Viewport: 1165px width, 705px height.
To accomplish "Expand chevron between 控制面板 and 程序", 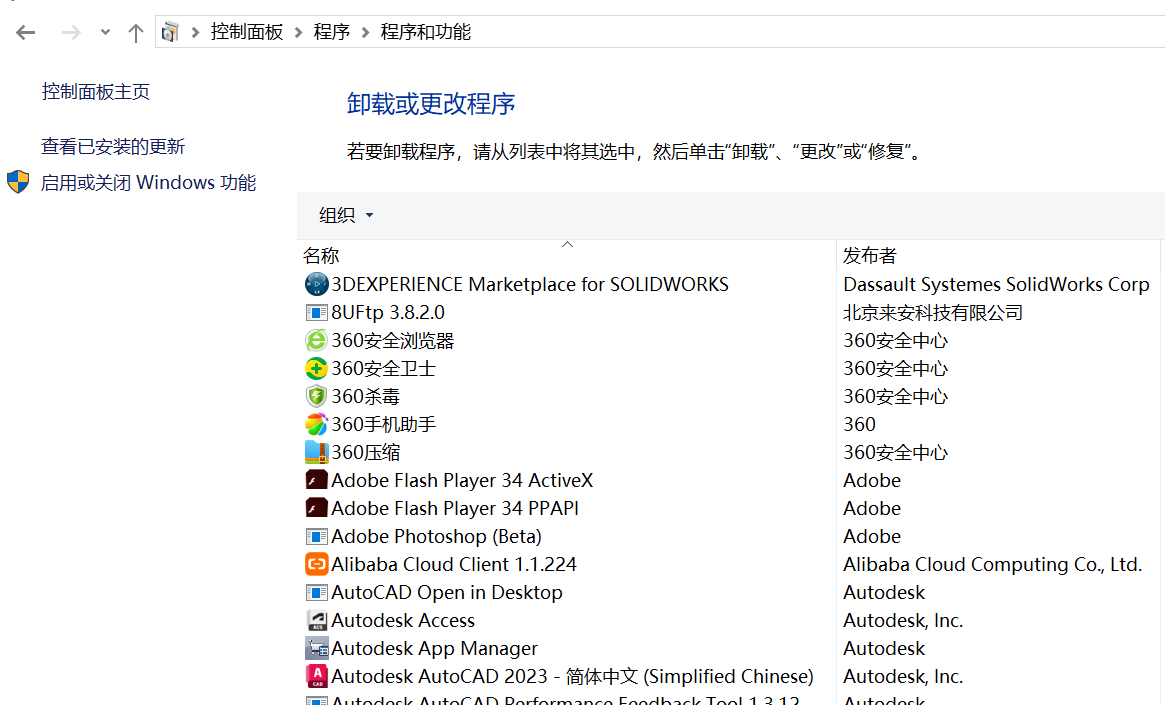I will pyautogui.click(x=299, y=32).
